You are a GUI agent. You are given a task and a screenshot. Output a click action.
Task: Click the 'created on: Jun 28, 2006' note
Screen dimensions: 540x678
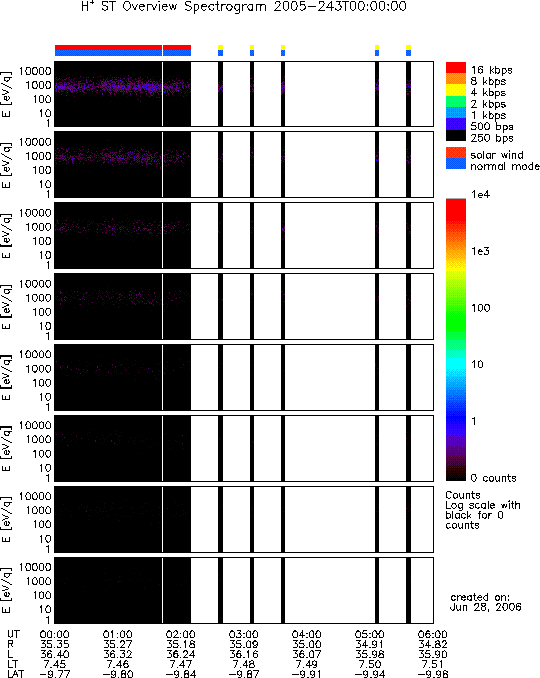(486, 602)
